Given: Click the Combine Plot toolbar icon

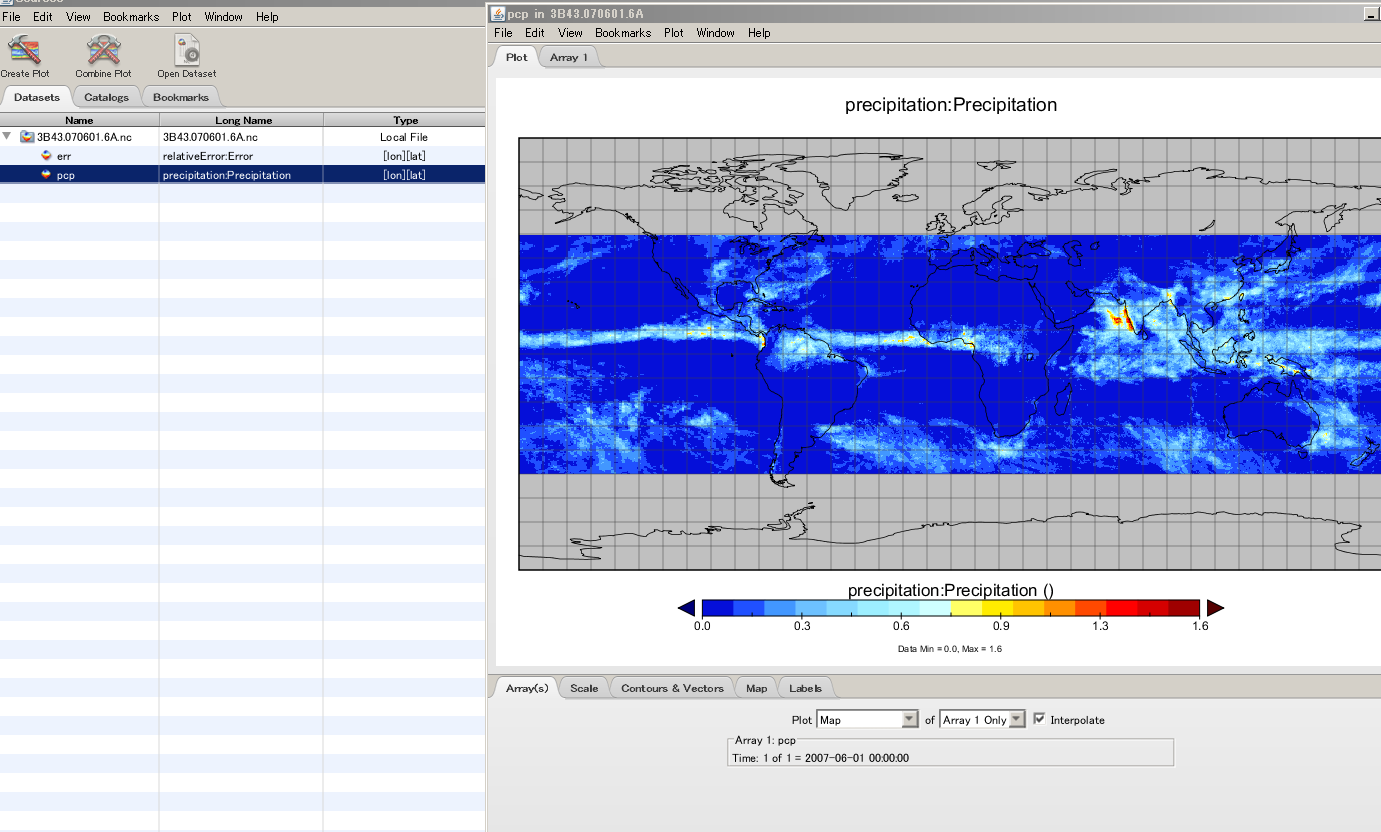Looking at the screenshot, I should tap(103, 50).
